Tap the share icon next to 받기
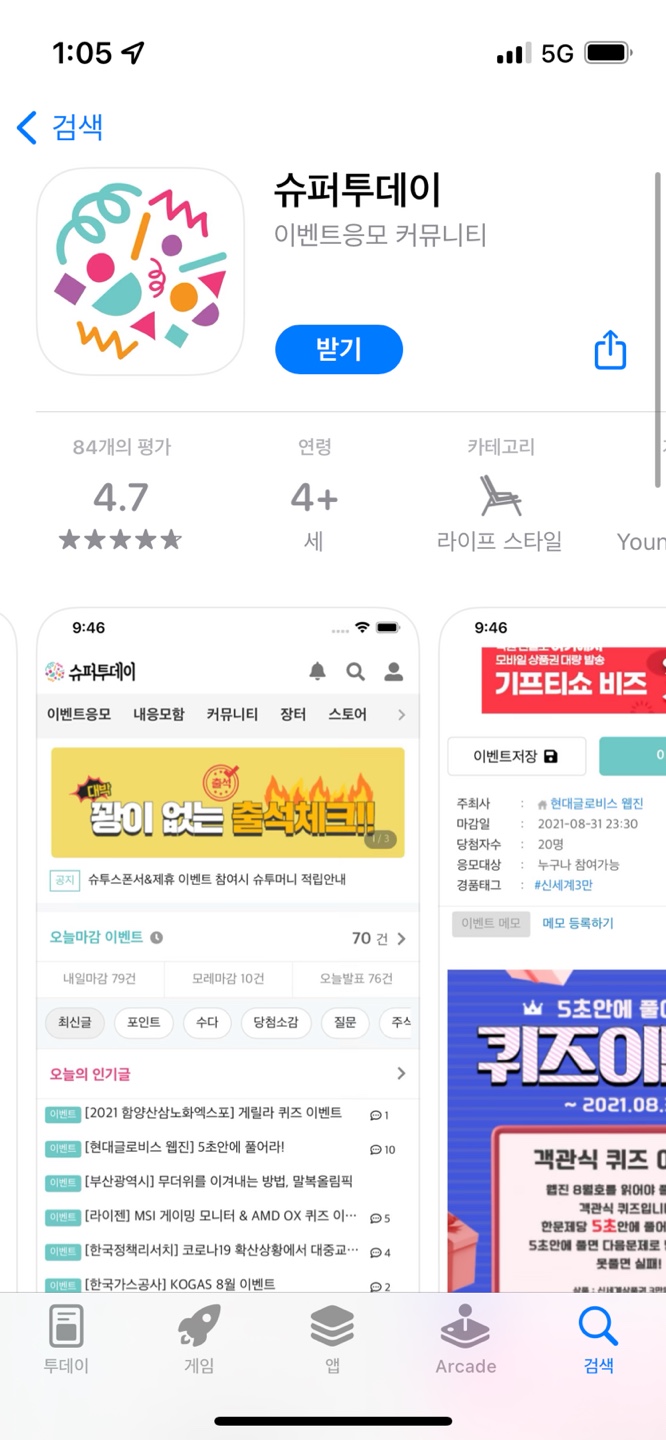The height and width of the screenshot is (1440, 666). [x=610, y=350]
